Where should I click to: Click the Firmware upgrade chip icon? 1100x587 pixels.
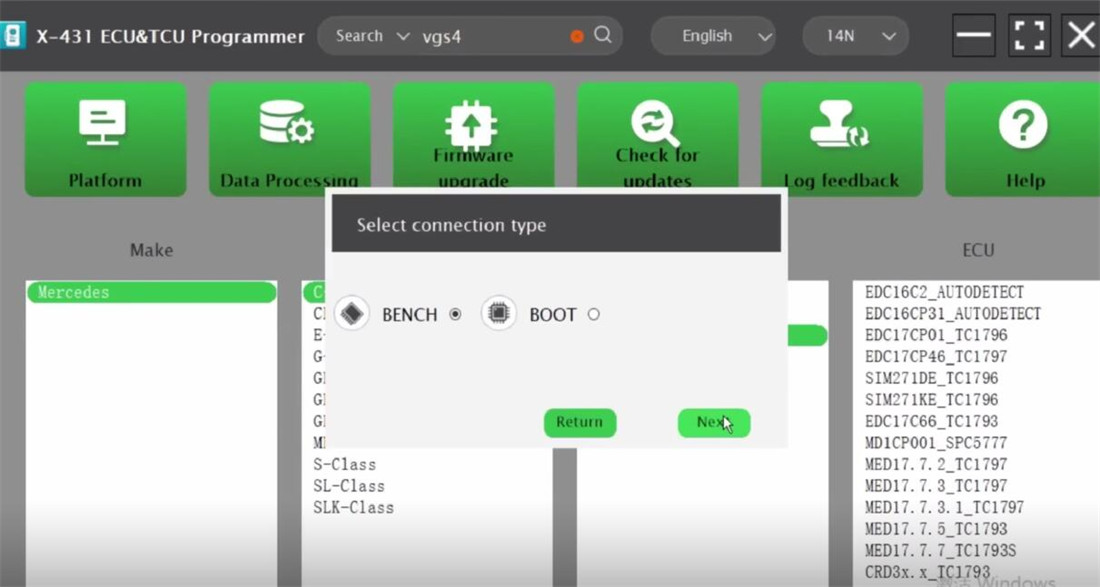tap(471, 125)
